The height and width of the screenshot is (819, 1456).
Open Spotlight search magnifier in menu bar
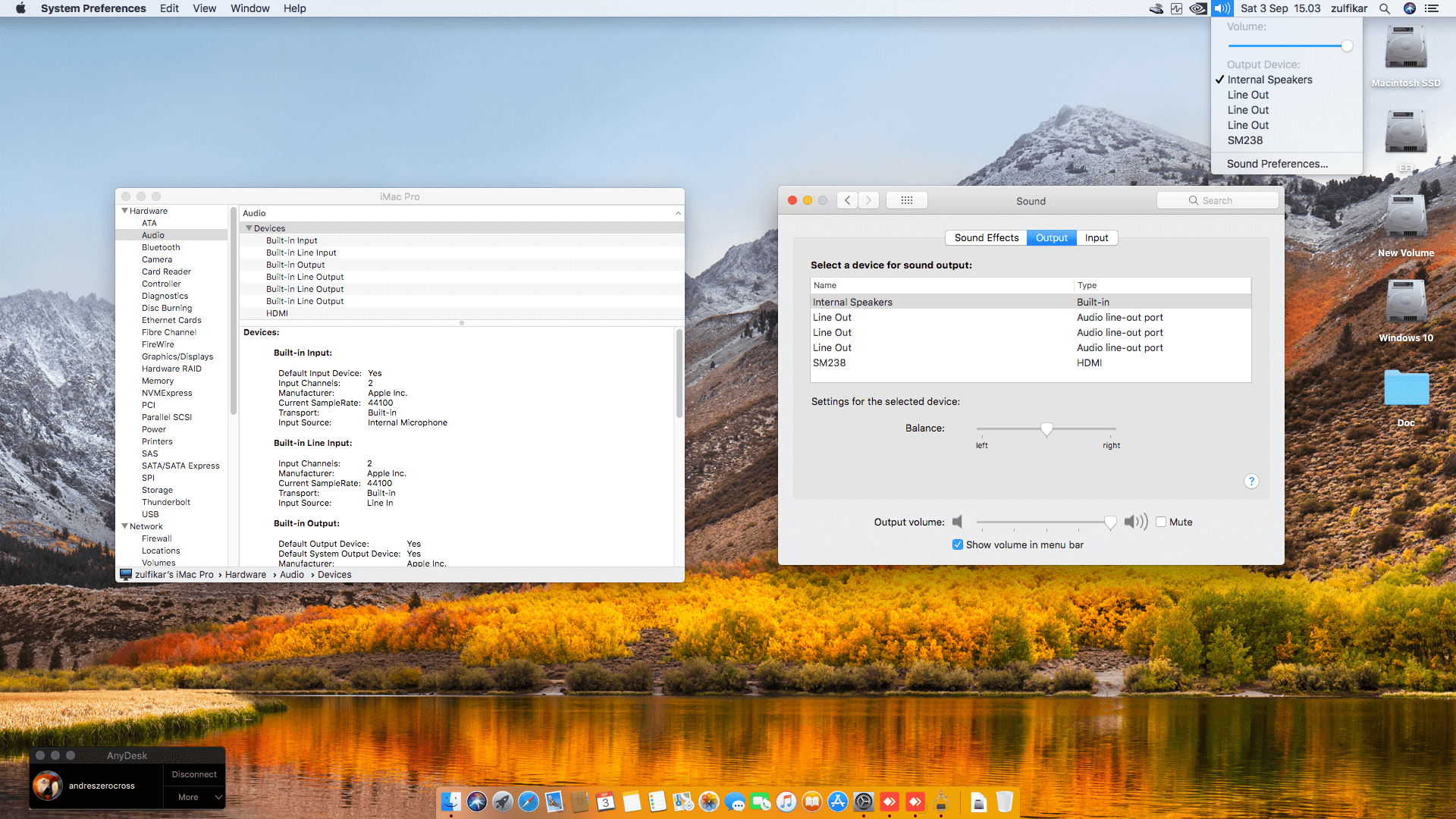[1384, 8]
